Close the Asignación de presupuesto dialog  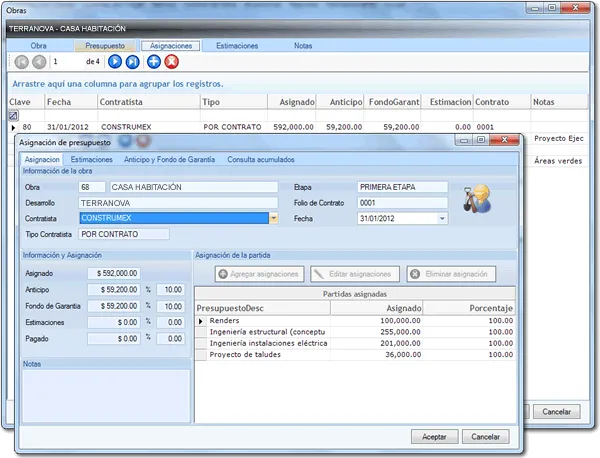504,140
